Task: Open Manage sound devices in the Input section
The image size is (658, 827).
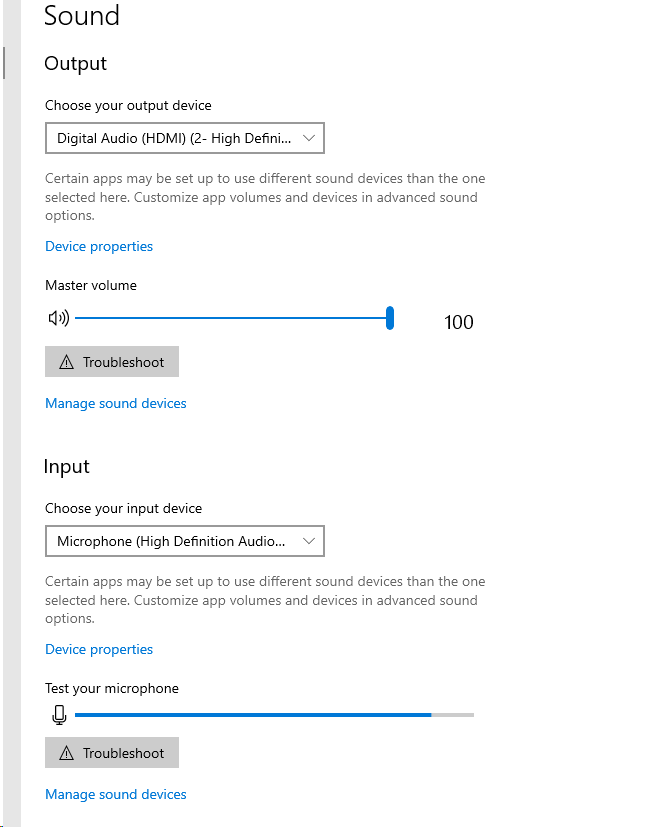Action: (x=116, y=794)
